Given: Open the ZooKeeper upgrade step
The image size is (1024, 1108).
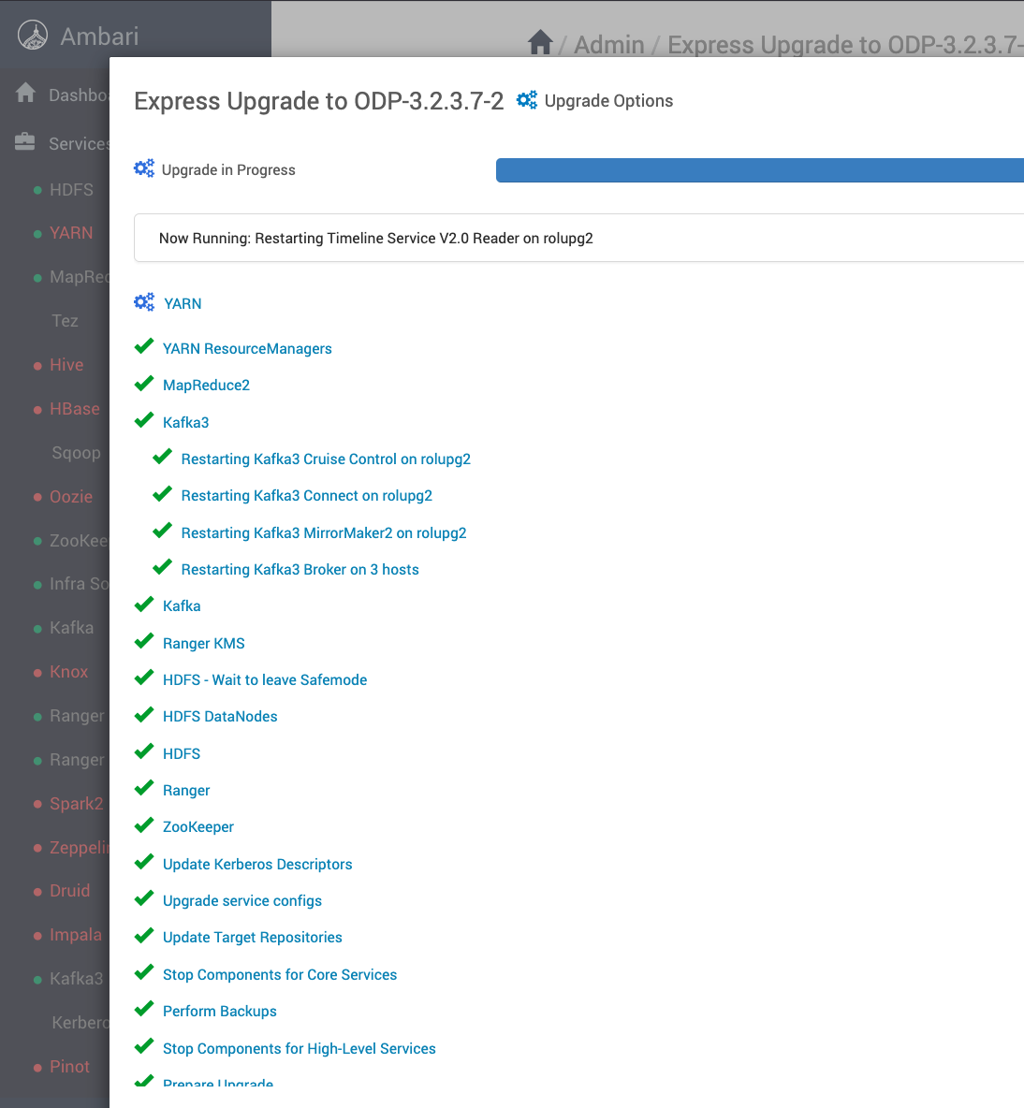Looking at the screenshot, I should click(198, 827).
